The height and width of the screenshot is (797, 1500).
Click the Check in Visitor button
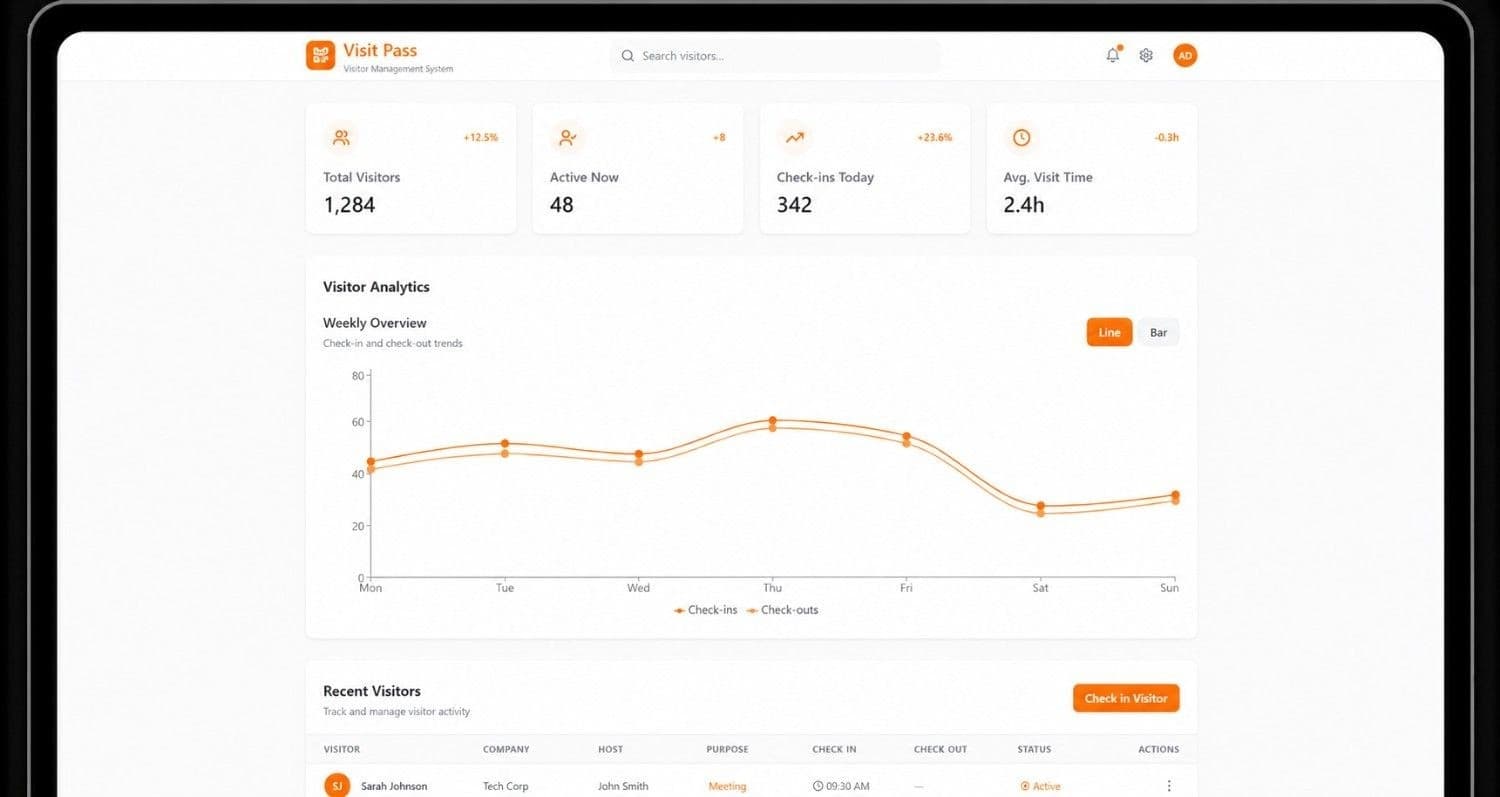(x=1126, y=698)
